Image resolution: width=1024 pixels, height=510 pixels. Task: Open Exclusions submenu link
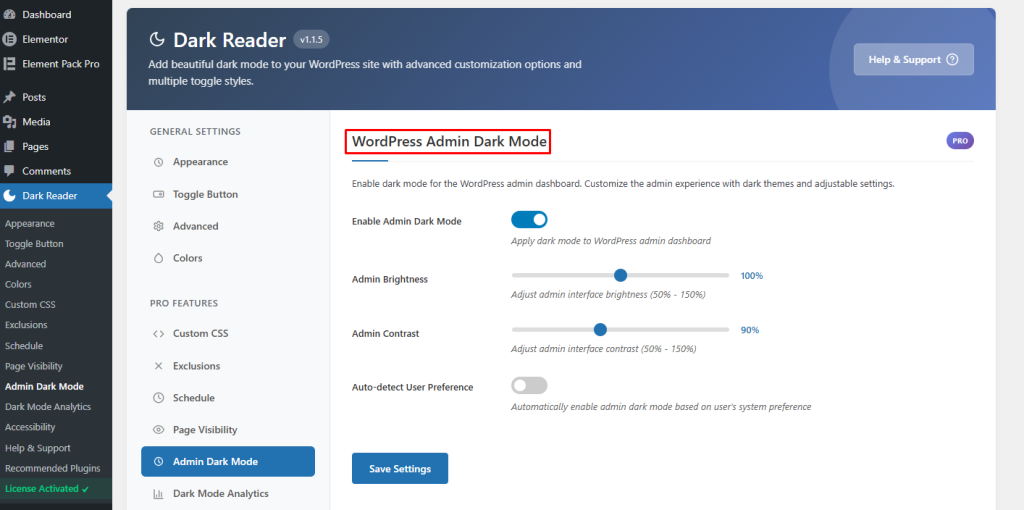(x=26, y=325)
